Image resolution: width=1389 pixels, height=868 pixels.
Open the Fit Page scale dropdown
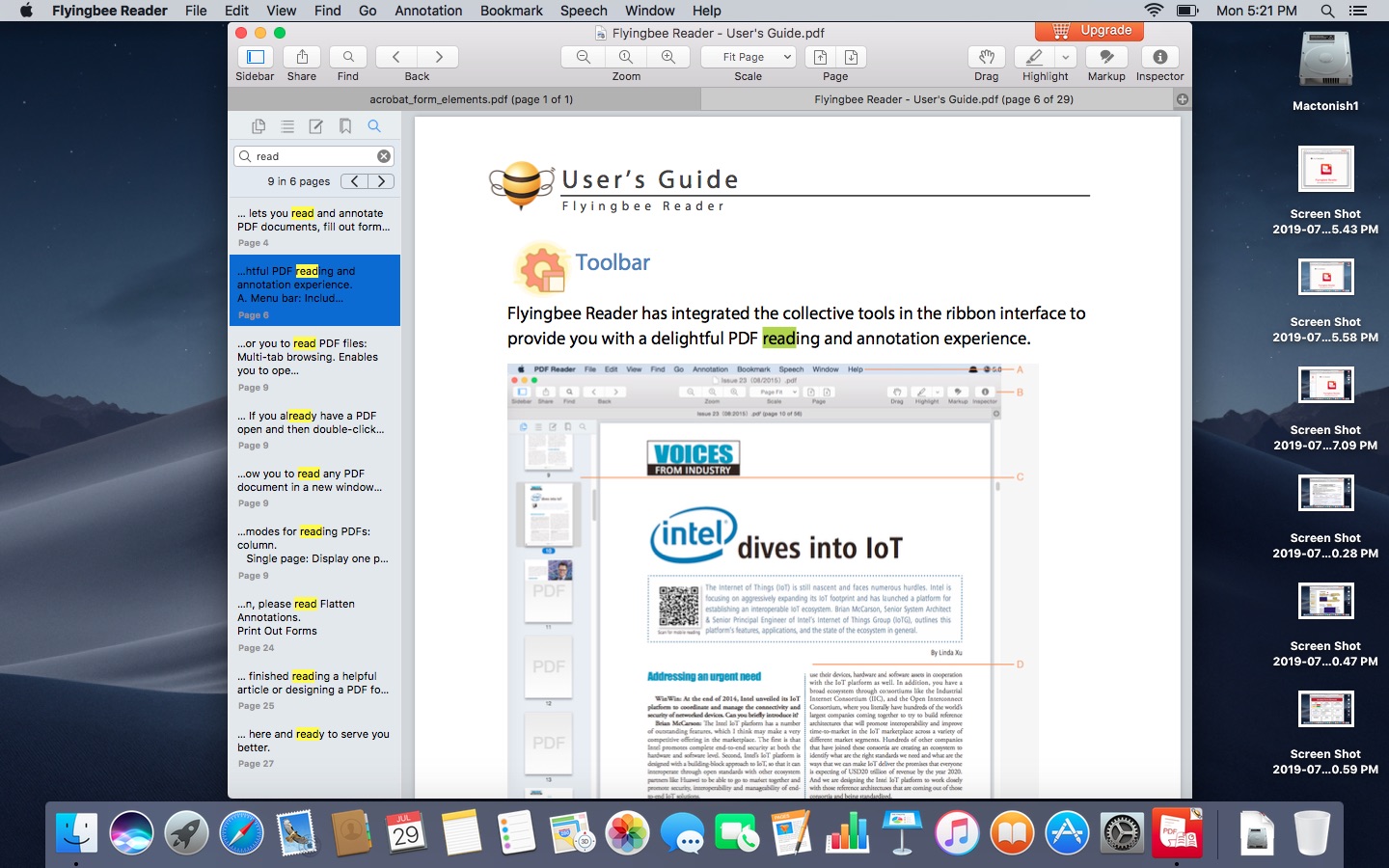click(749, 57)
